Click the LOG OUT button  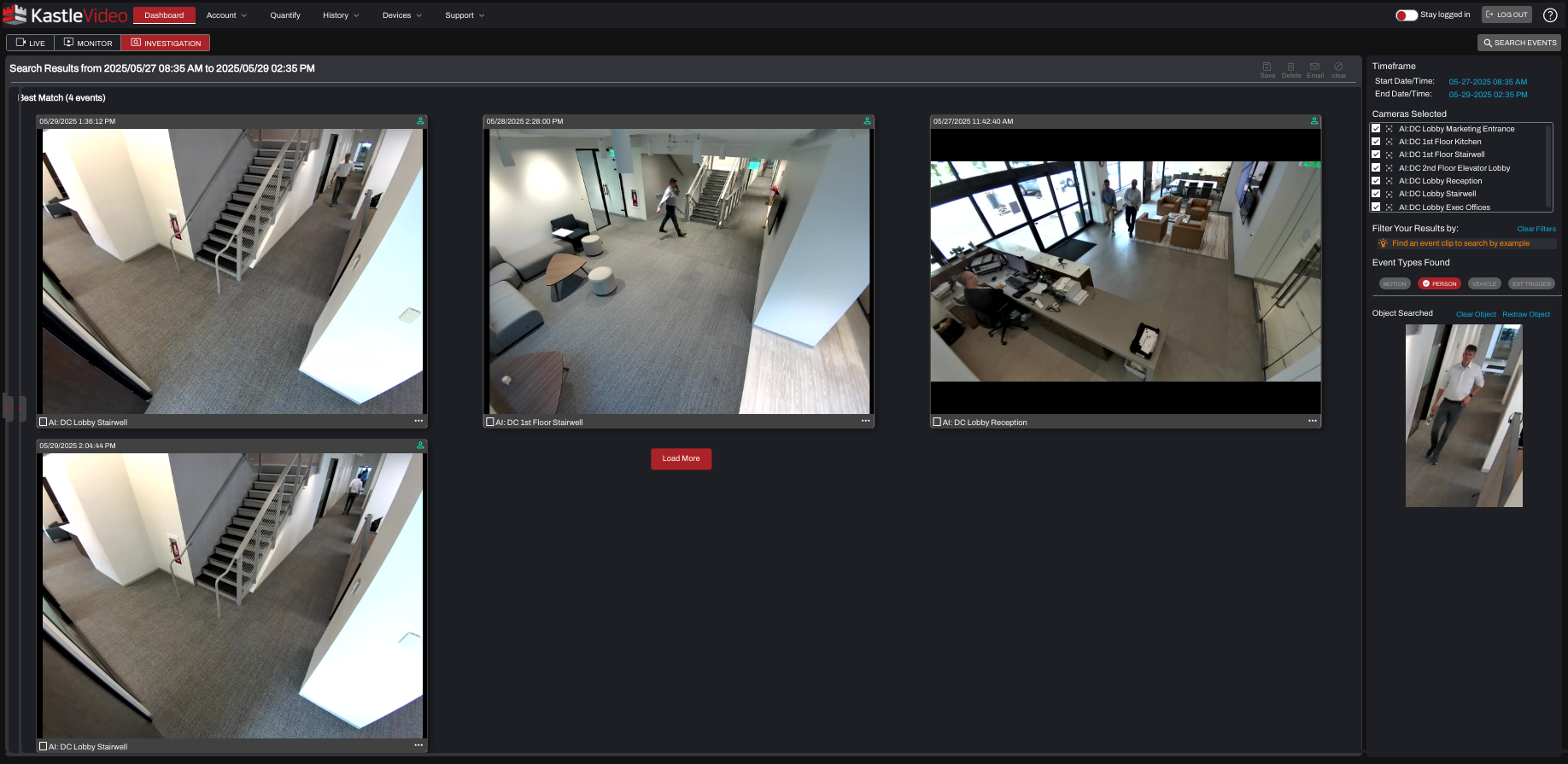[1507, 15]
